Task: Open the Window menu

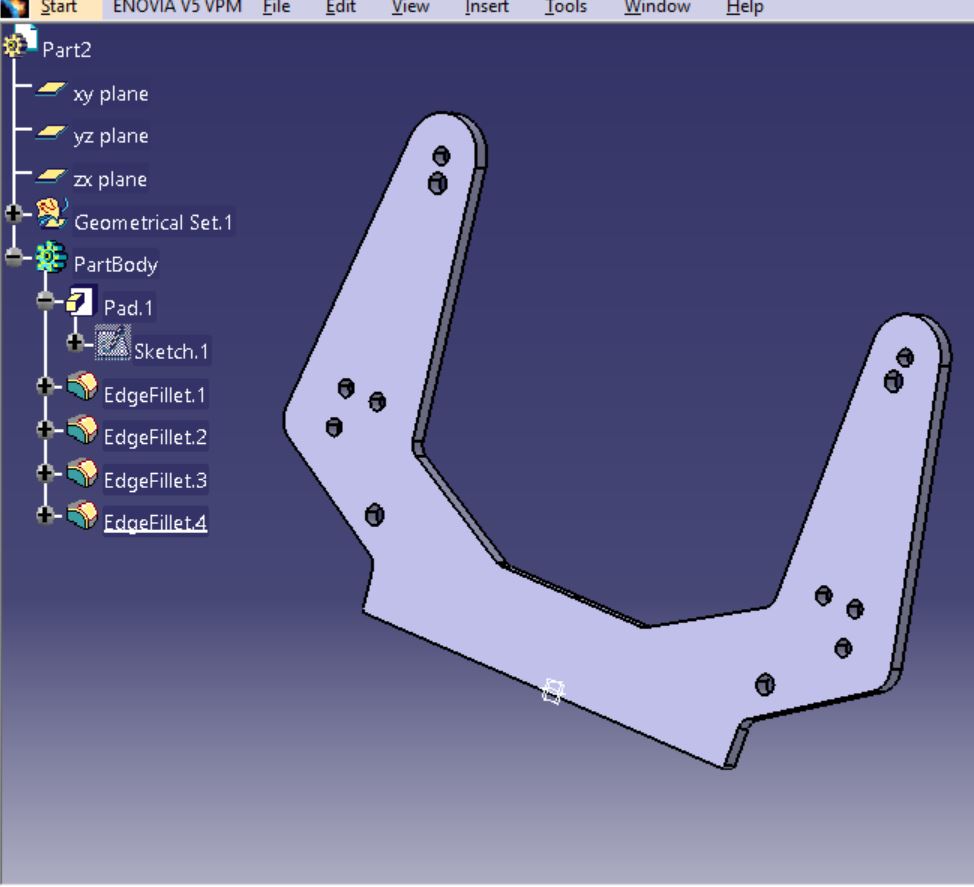Action: click(x=657, y=7)
